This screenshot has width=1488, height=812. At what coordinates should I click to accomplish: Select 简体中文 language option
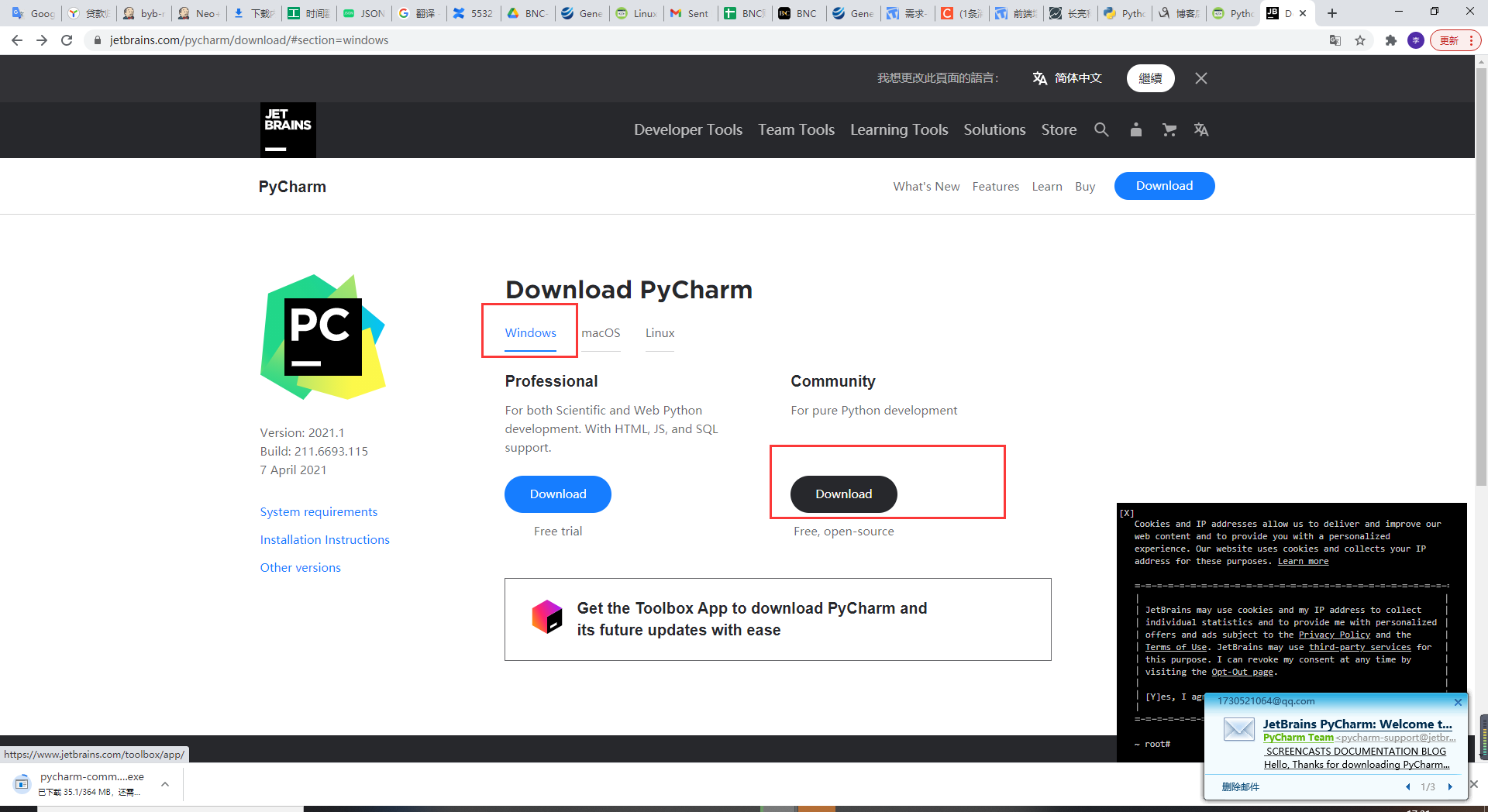click(1067, 78)
